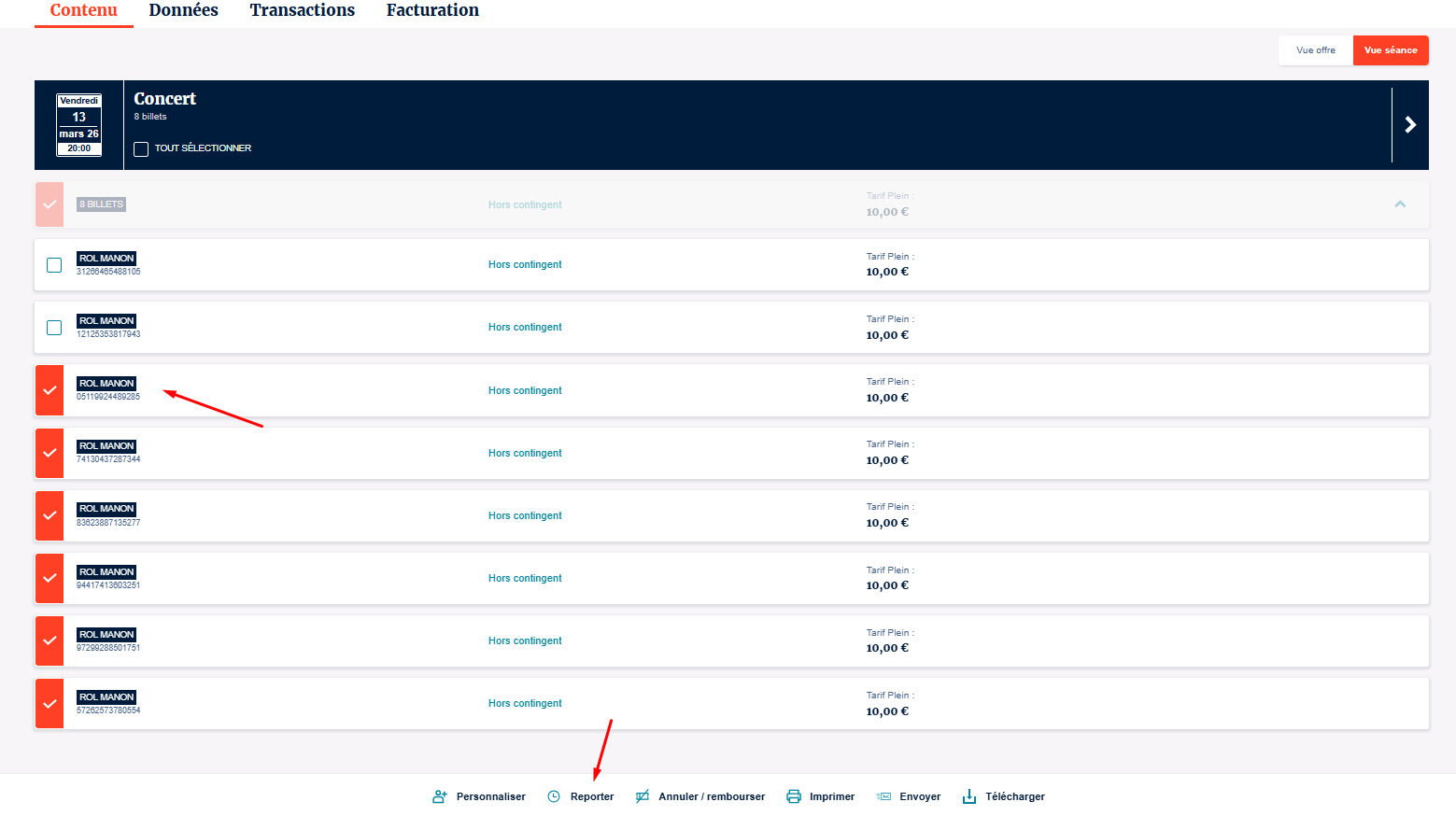Click the Reporter clock icon
Screen dimensions: 1456x816
coord(554,796)
